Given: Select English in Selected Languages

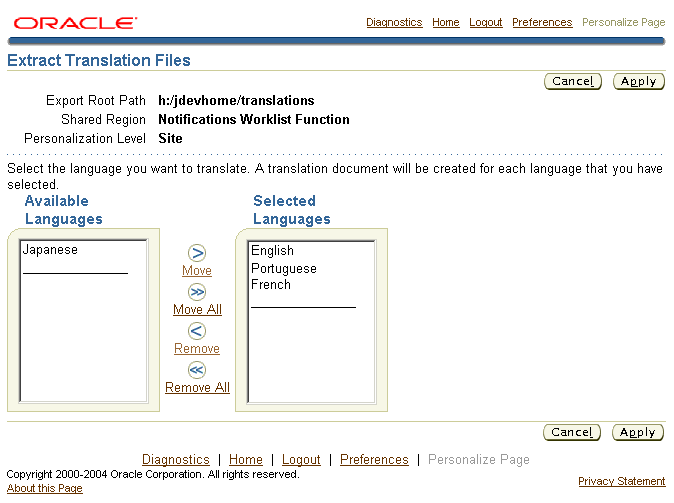Looking at the screenshot, I should [x=273, y=250].
